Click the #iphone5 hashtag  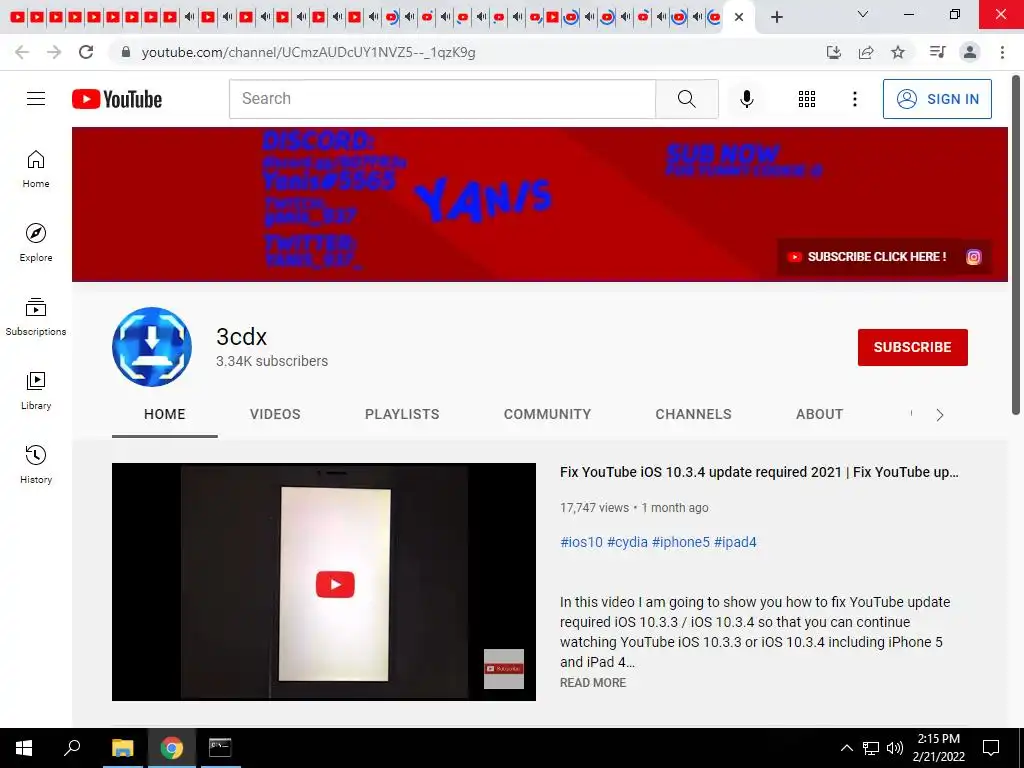pos(680,542)
